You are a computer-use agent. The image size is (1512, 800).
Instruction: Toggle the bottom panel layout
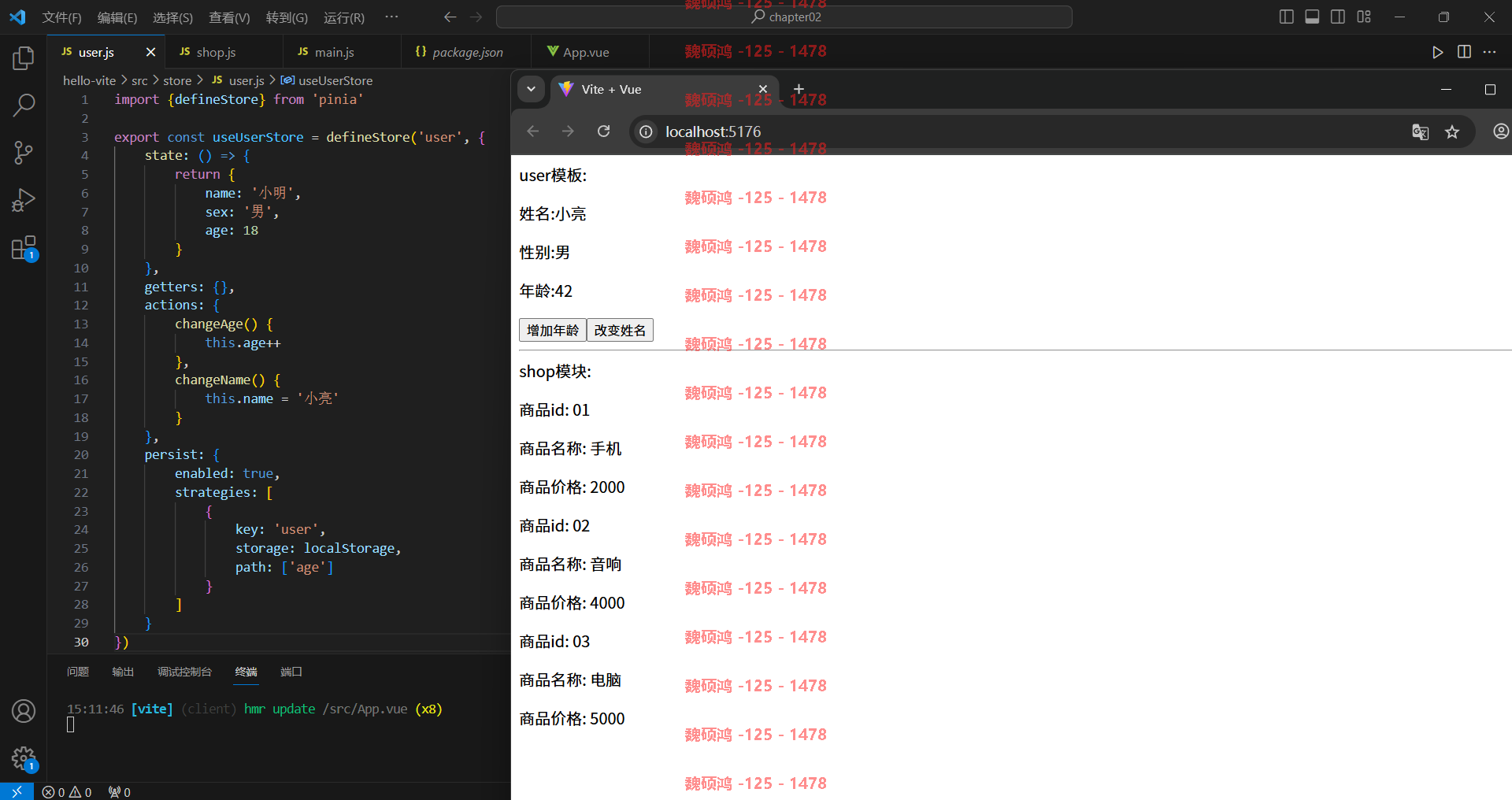(1312, 17)
